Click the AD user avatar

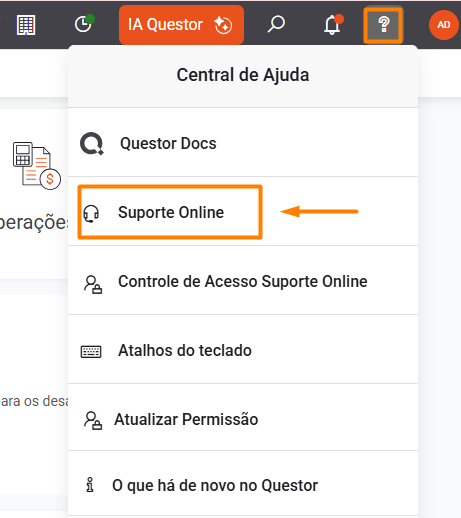(x=444, y=25)
